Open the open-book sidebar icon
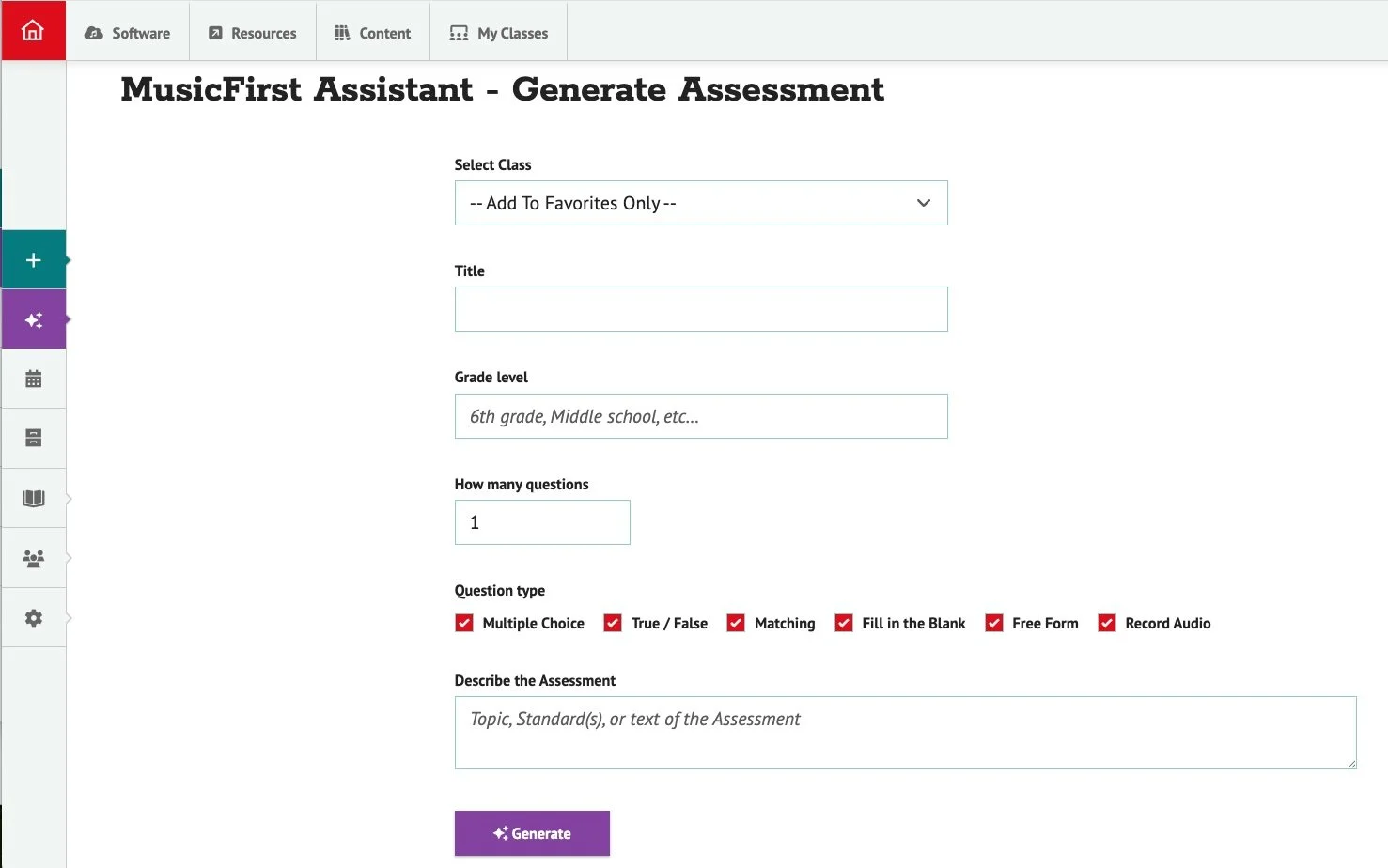 click(34, 499)
